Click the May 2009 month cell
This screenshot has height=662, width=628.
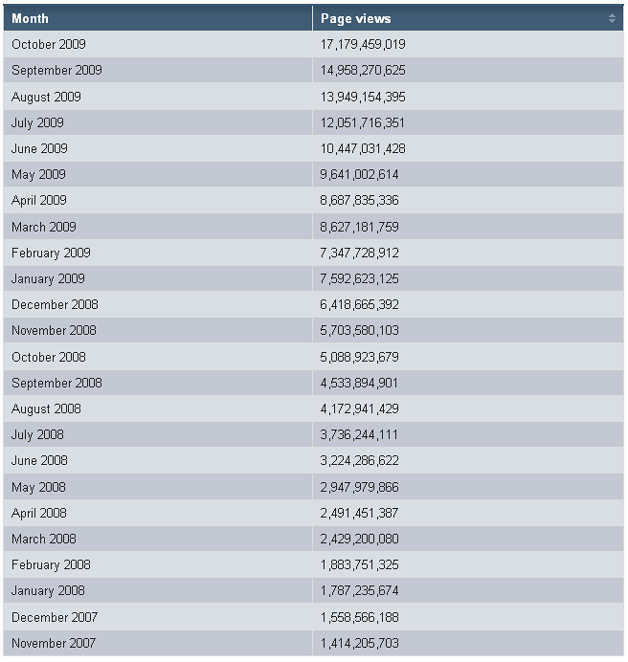click(x=37, y=175)
